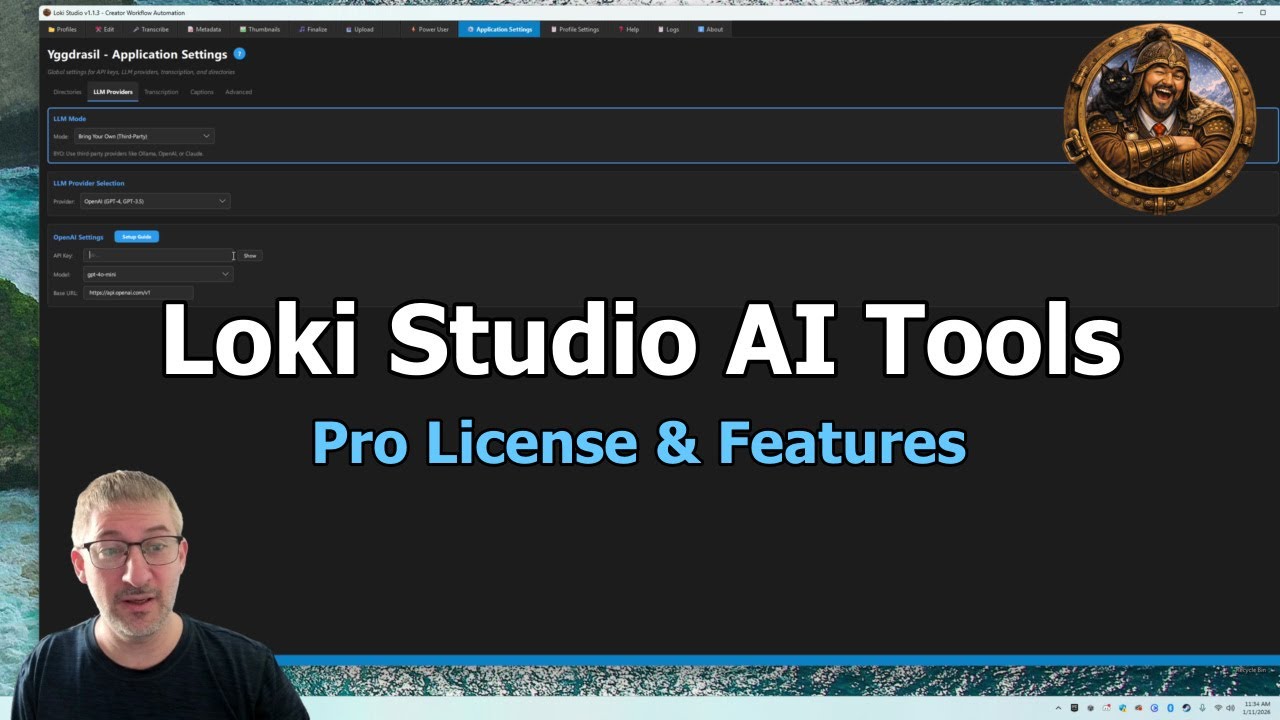Viewport: 1280px width, 720px height.
Task: Click the 'LLM Provider Selection' heading
Action: click(x=89, y=183)
